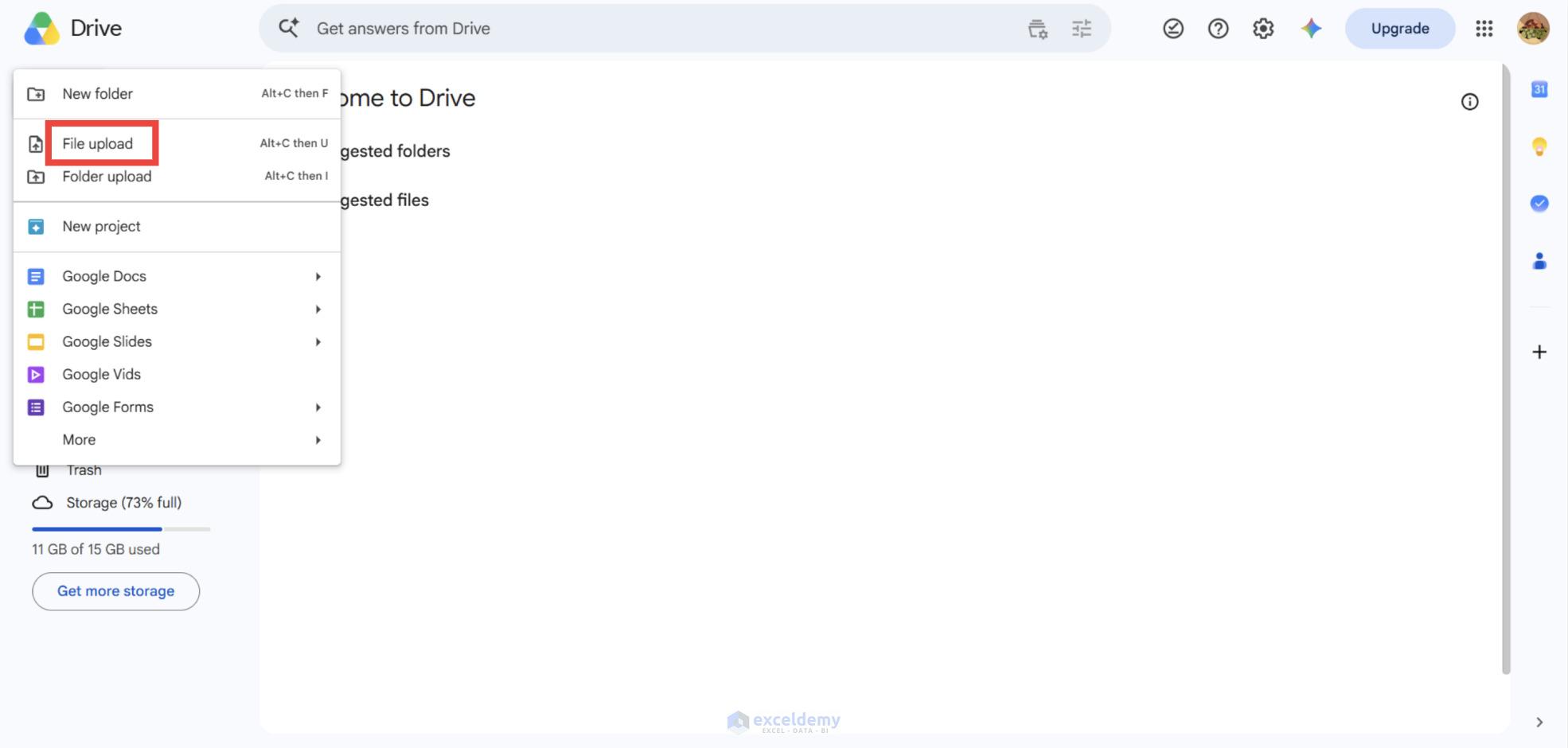Open the Settings gear
The image size is (1568, 748).
[x=1263, y=29]
